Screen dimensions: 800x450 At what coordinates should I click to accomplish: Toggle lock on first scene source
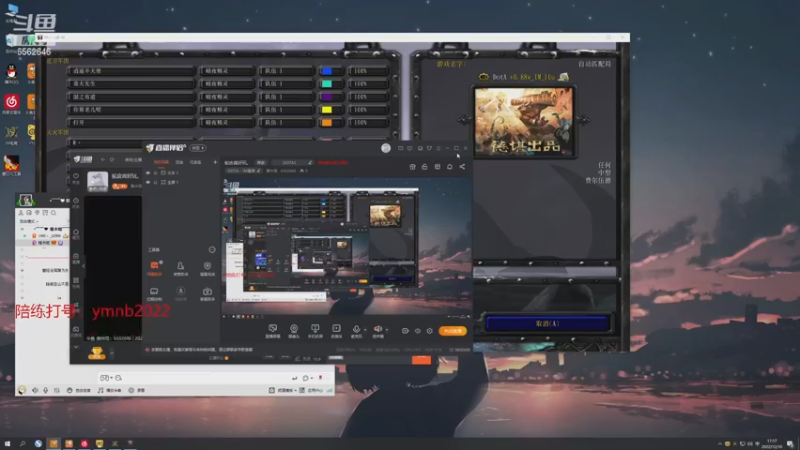[x=156, y=173]
